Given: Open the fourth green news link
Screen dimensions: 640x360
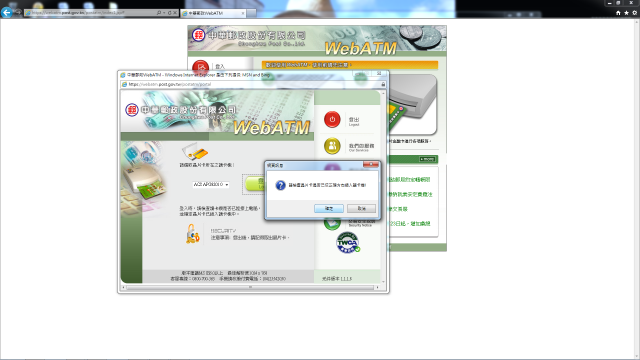Looking at the screenshot, I should tap(409, 224).
